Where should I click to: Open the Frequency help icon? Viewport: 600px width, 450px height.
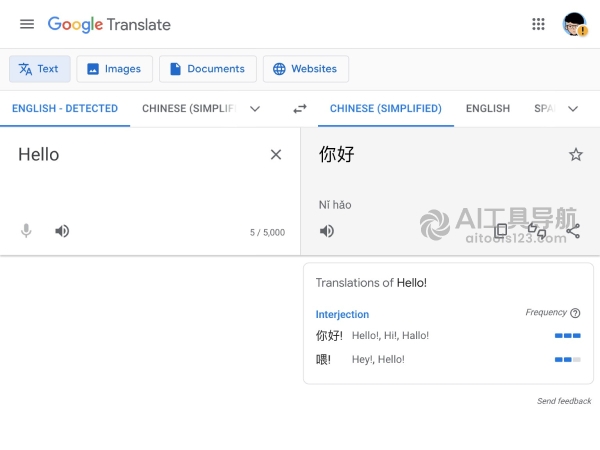pyautogui.click(x=575, y=313)
